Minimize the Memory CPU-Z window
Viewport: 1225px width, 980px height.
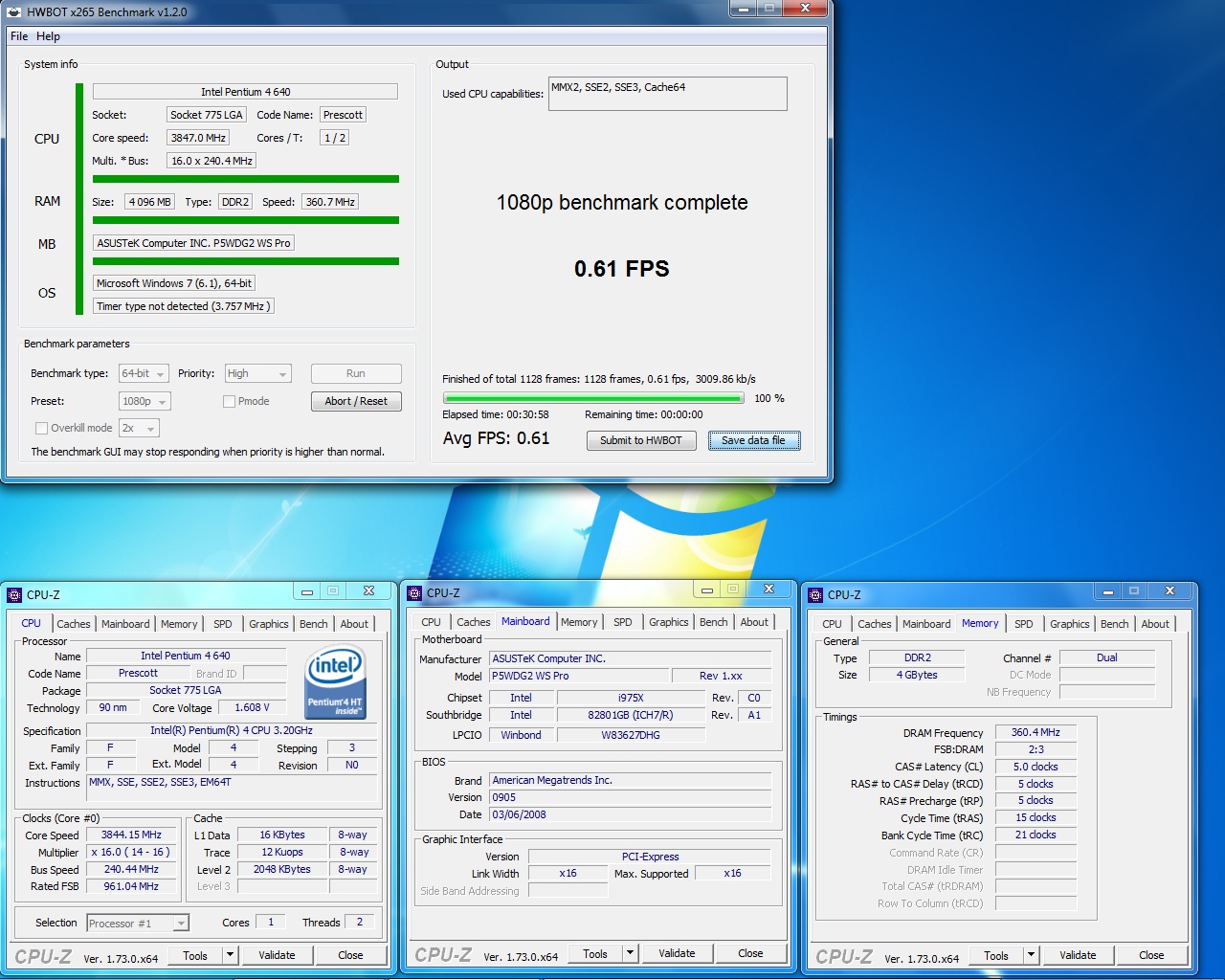(x=1107, y=591)
